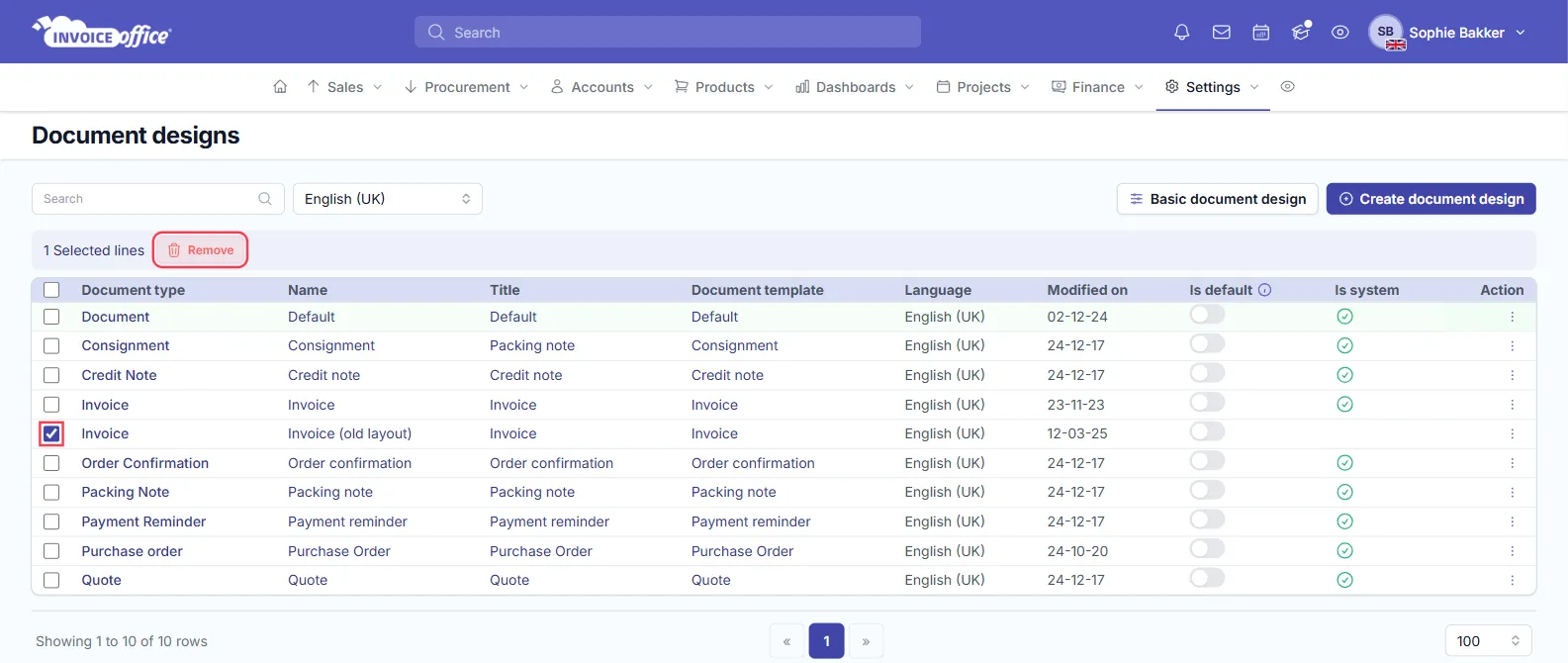1568x663 pixels.
Task: Tick the checkbox for Consignment row
Action: 51,346
